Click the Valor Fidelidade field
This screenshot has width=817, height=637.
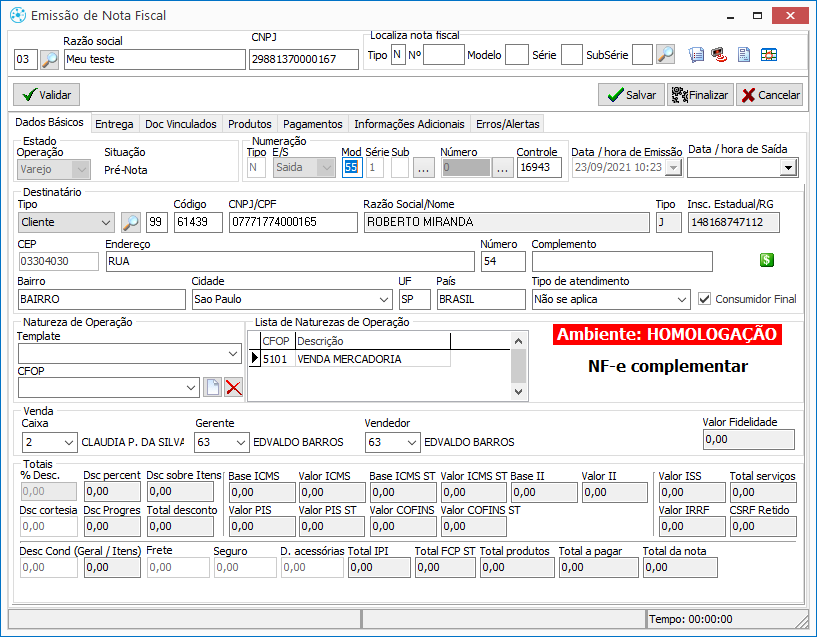pyautogui.click(x=749, y=440)
